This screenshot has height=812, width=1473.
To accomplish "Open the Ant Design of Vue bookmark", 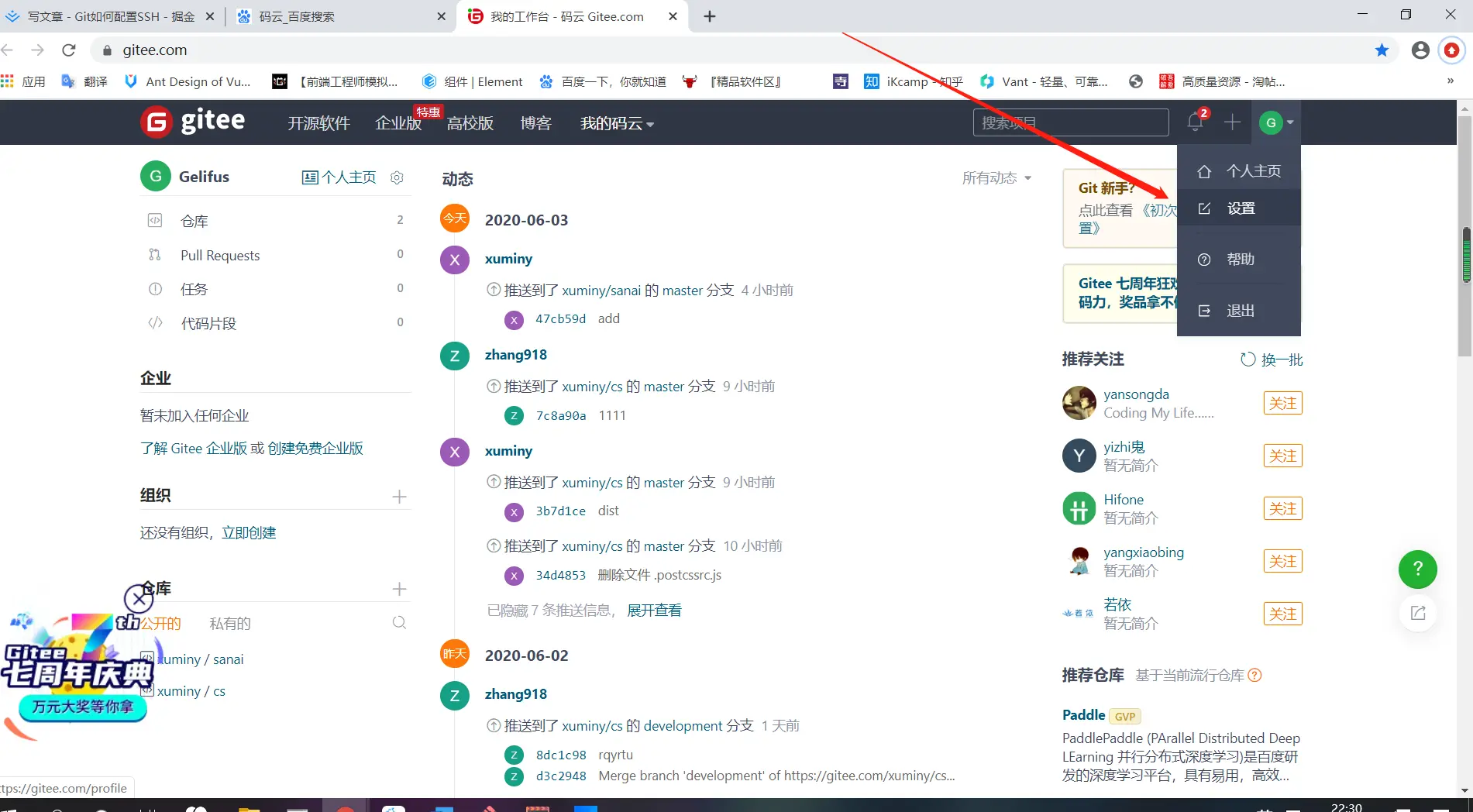I will pyautogui.click(x=188, y=81).
